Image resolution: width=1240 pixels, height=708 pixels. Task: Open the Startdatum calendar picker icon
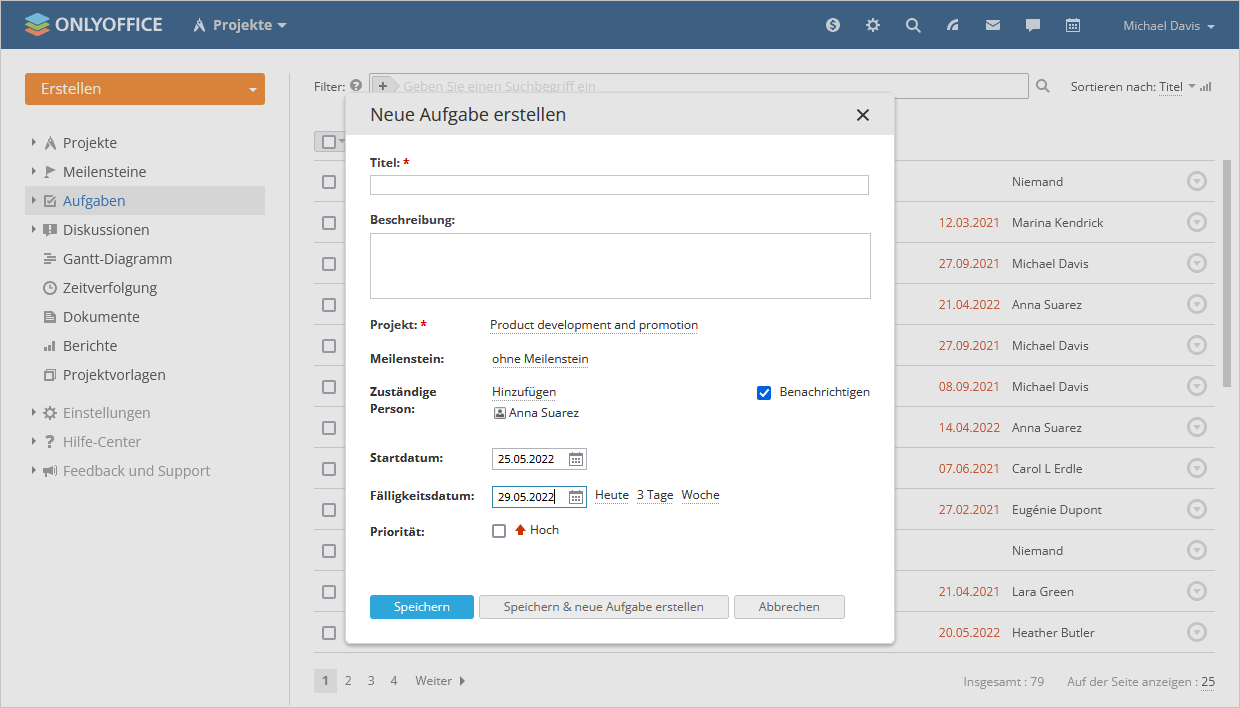576,459
